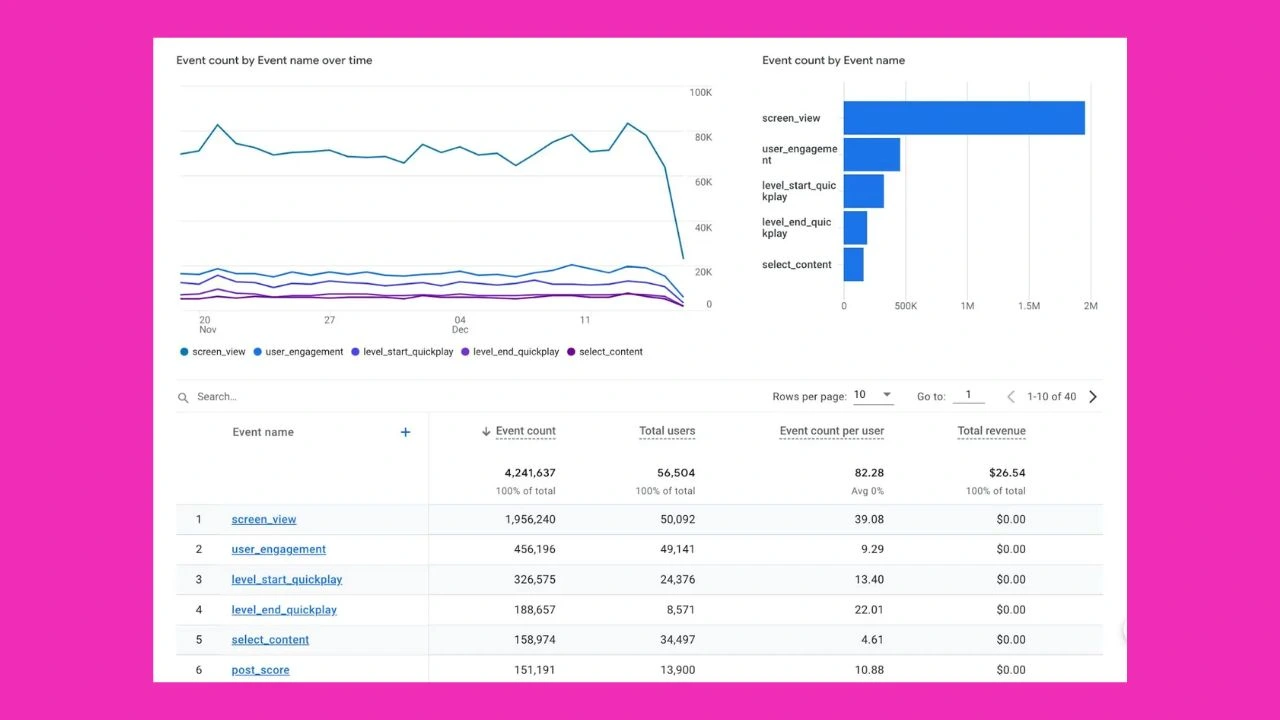Click the 13,900 total users cell
This screenshot has height=720, width=1280.
pos(678,670)
